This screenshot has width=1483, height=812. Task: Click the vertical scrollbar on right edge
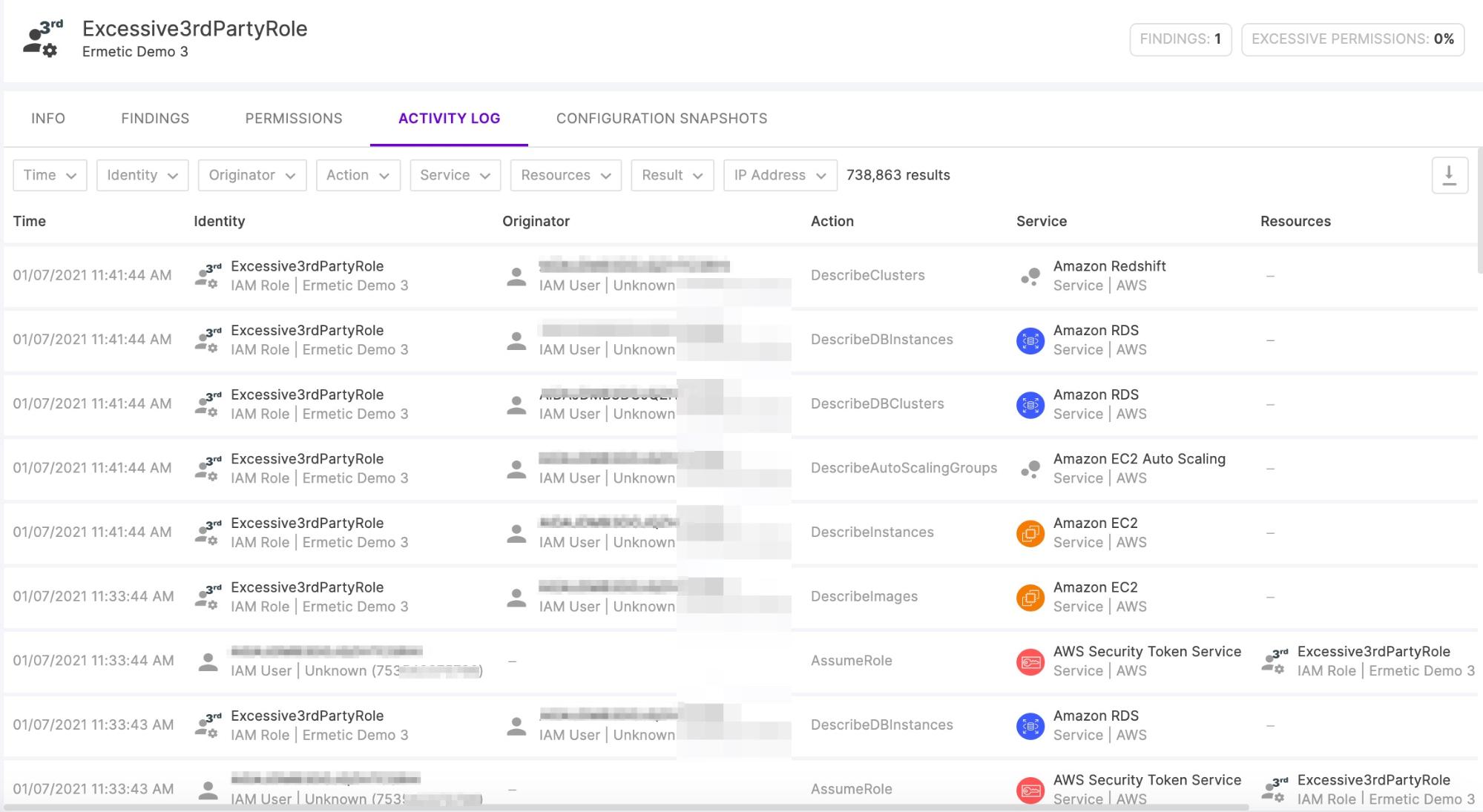tap(1480, 209)
